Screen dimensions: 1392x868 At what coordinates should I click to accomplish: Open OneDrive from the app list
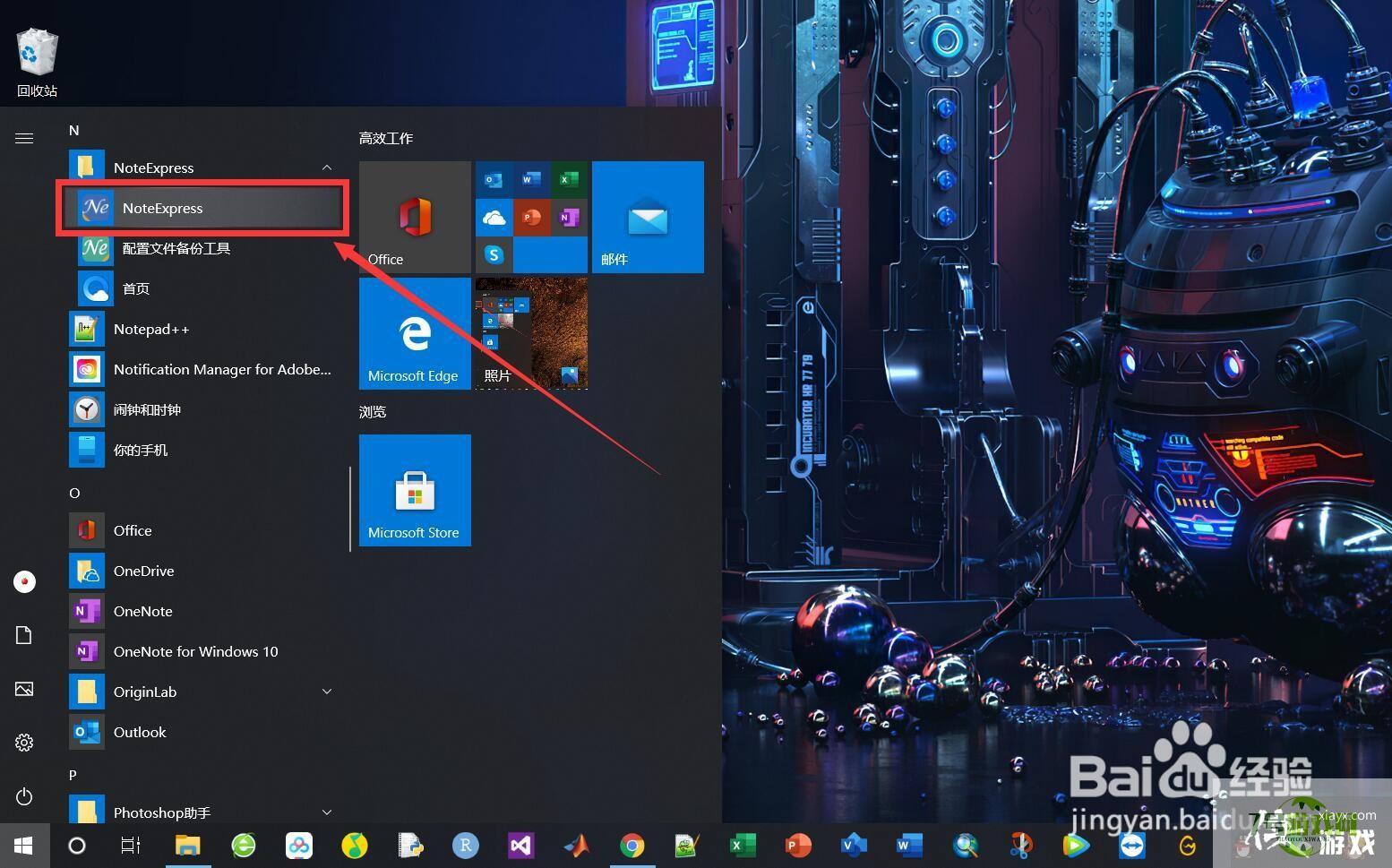point(202,571)
